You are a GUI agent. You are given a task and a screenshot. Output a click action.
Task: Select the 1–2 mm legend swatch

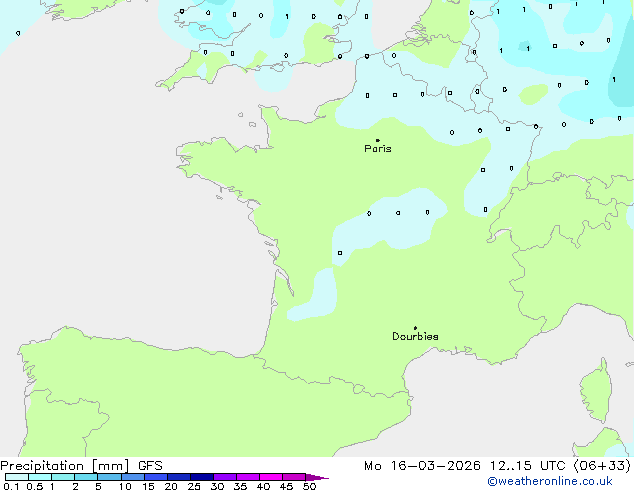[63, 477]
